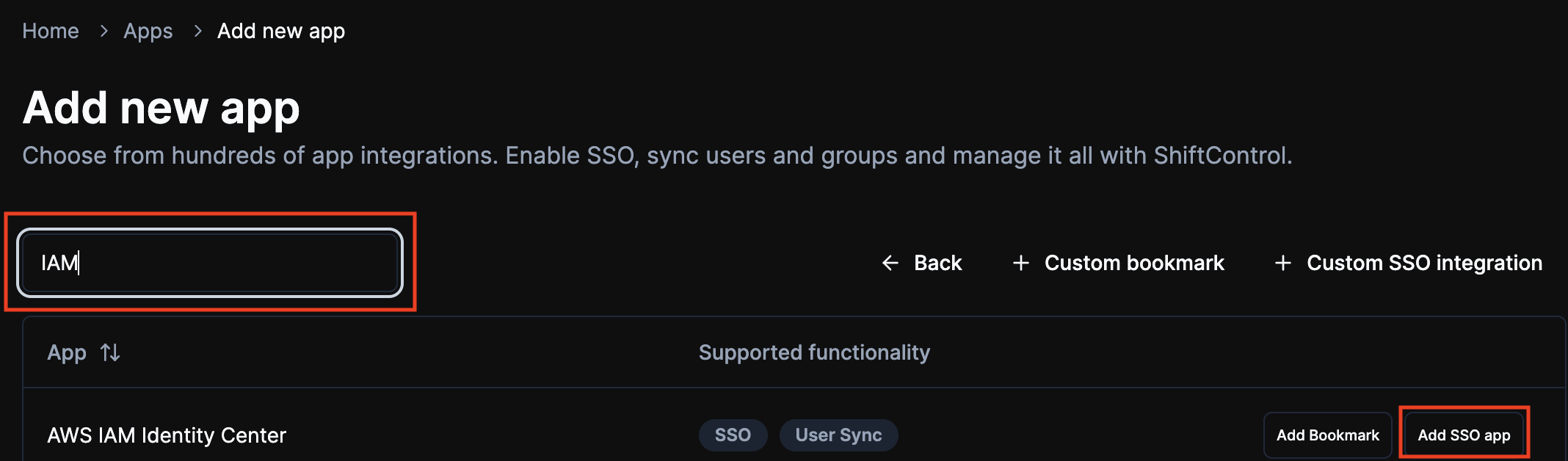Viewport: 1568px width, 461px height.
Task: Click the Add Bookmark button
Action: coord(1328,435)
